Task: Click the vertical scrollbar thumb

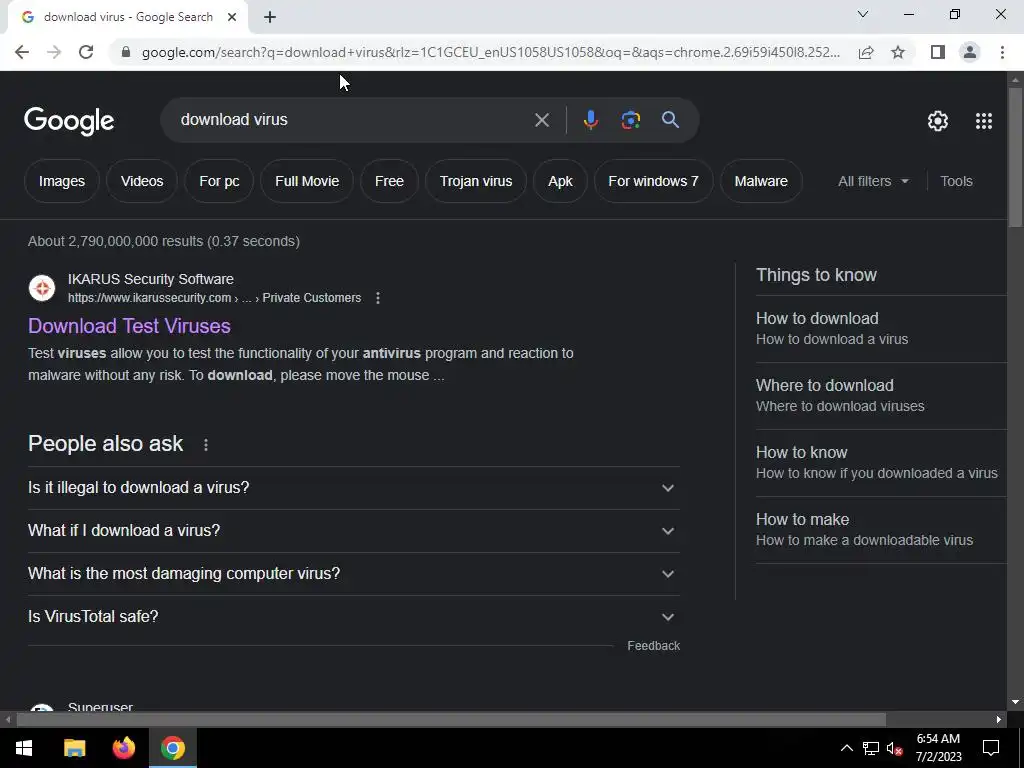Action: [1015, 157]
